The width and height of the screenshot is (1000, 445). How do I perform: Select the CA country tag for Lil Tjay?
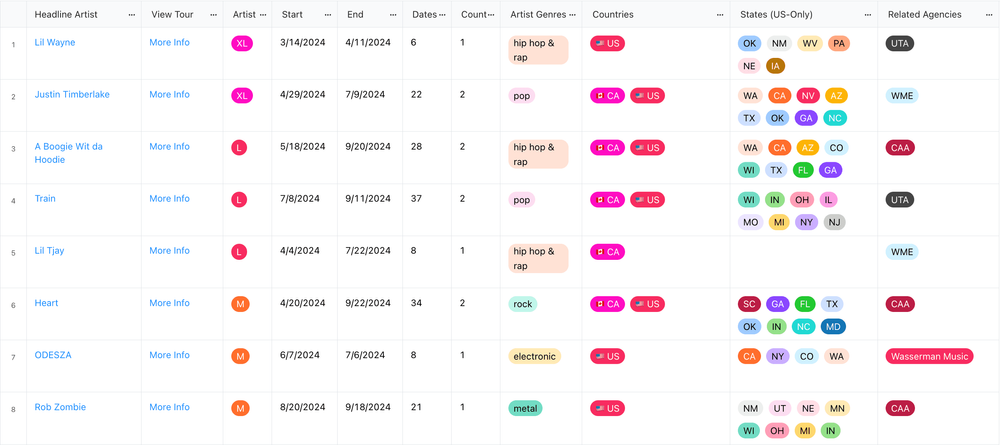tap(607, 252)
